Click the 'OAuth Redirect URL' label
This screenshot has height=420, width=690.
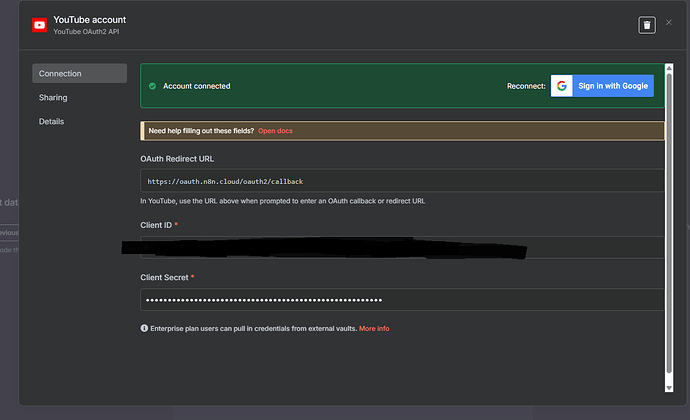point(177,159)
